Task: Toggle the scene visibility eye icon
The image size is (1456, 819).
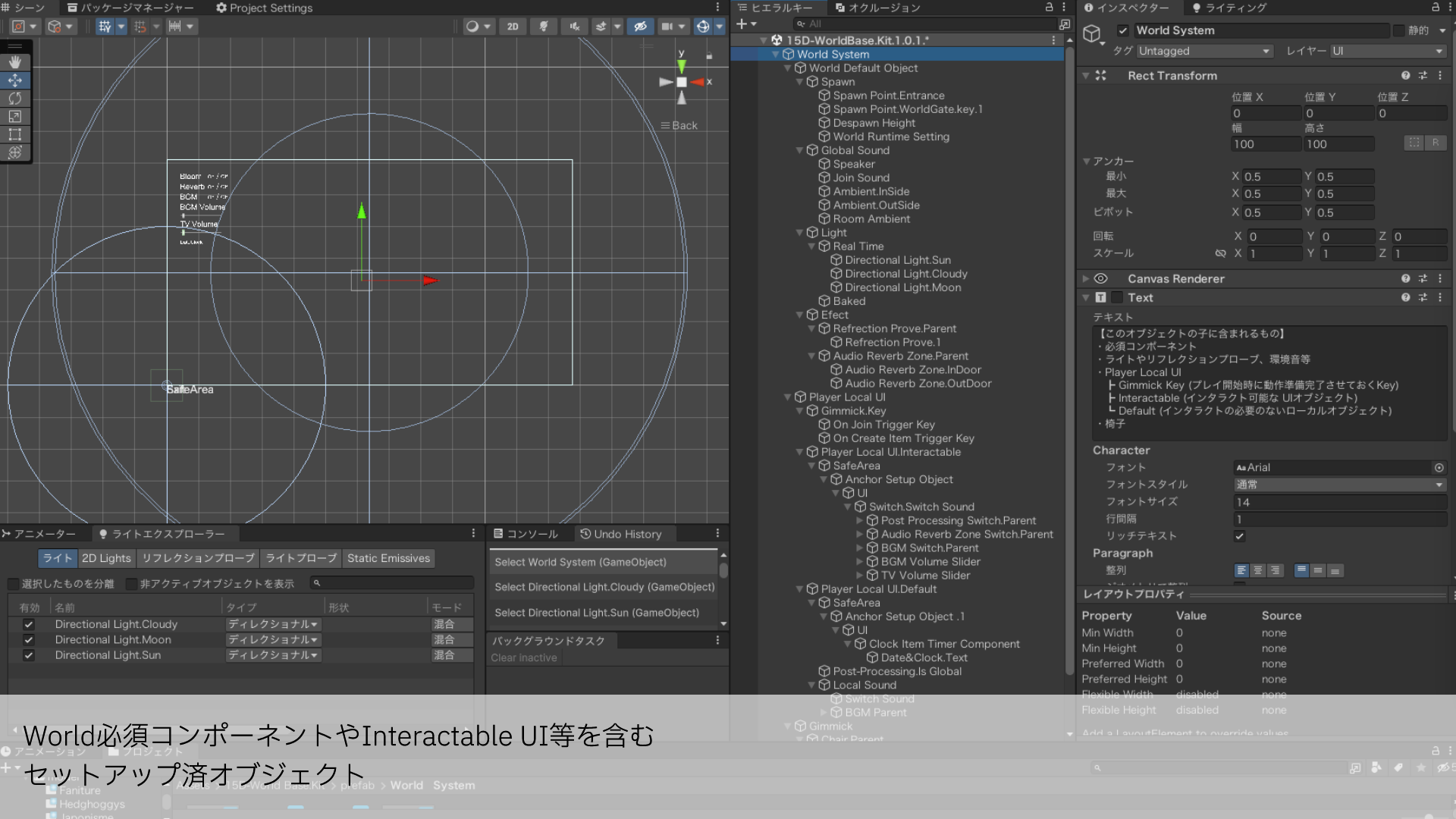Action: (641, 26)
